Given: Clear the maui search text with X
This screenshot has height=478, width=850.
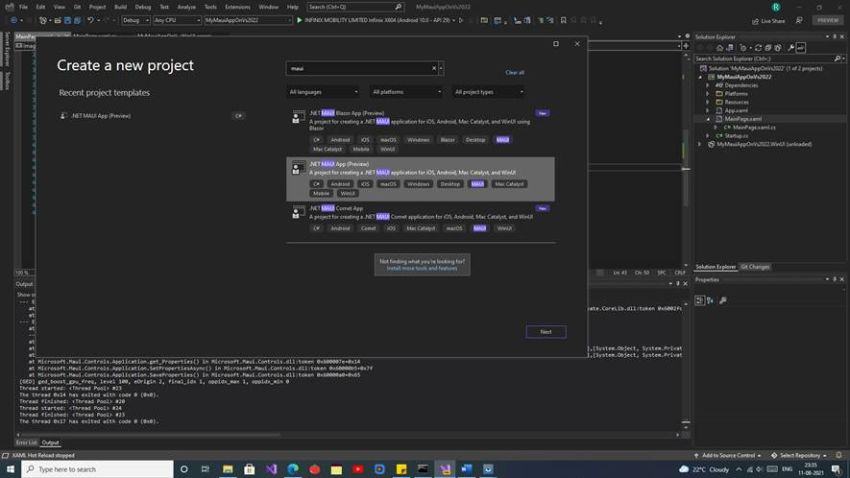Looking at the screenshot, I should pyautogui.click(x=434, y=68).
